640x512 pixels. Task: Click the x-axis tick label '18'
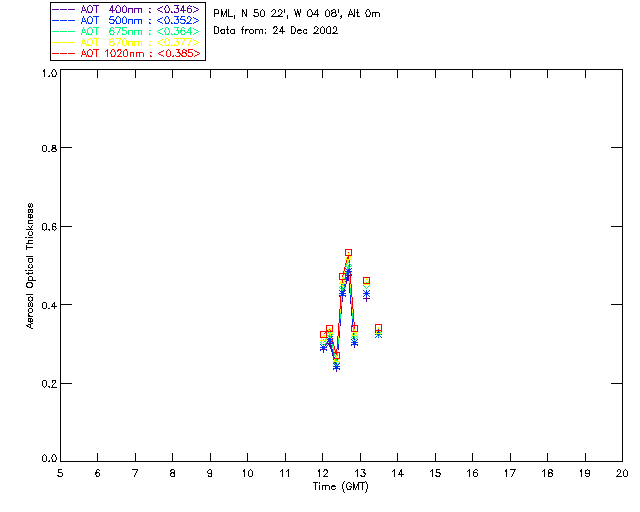point(547,473)
